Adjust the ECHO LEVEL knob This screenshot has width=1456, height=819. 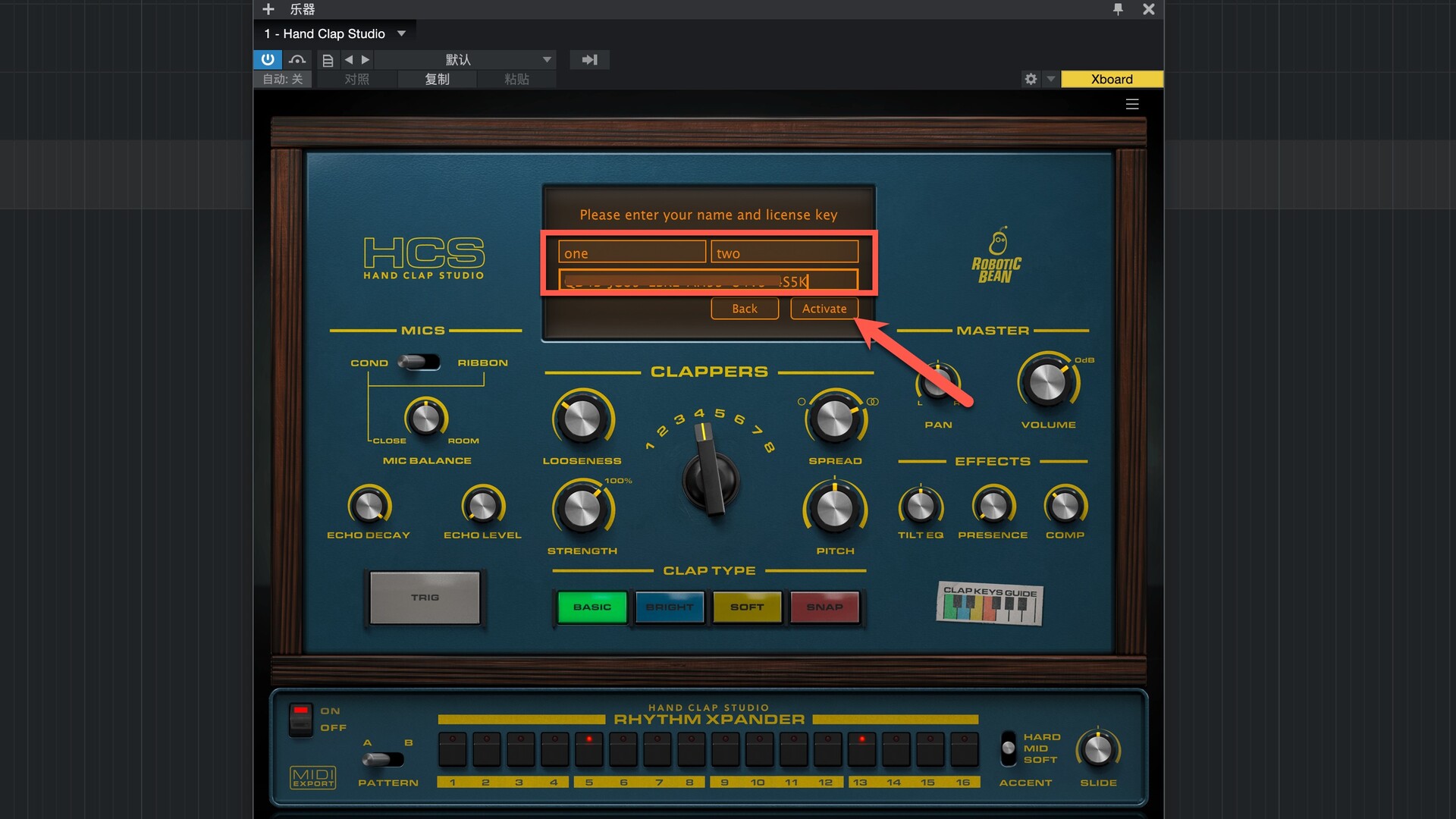(483, 505)
